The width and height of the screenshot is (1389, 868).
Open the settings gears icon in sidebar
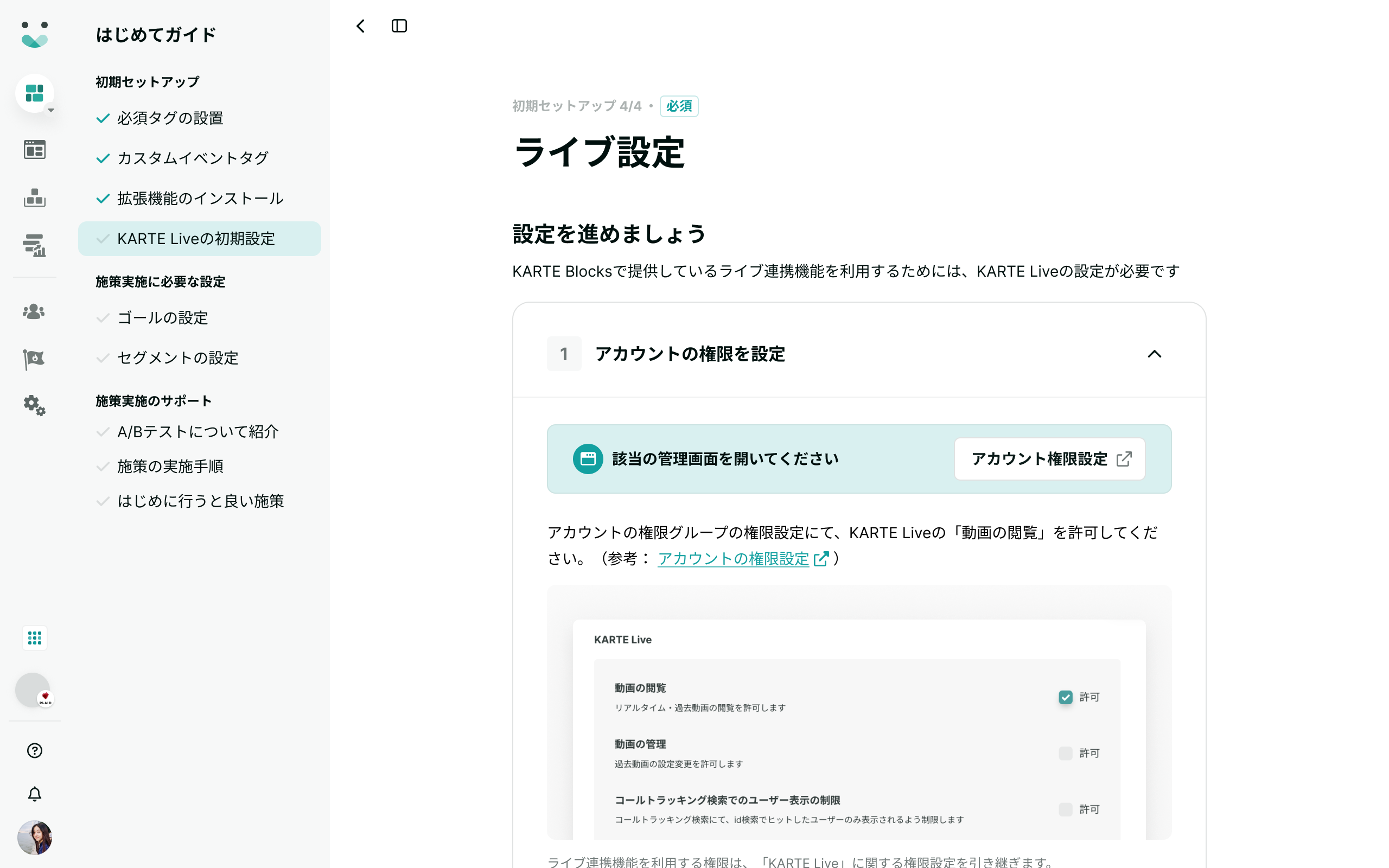[34, 406]
